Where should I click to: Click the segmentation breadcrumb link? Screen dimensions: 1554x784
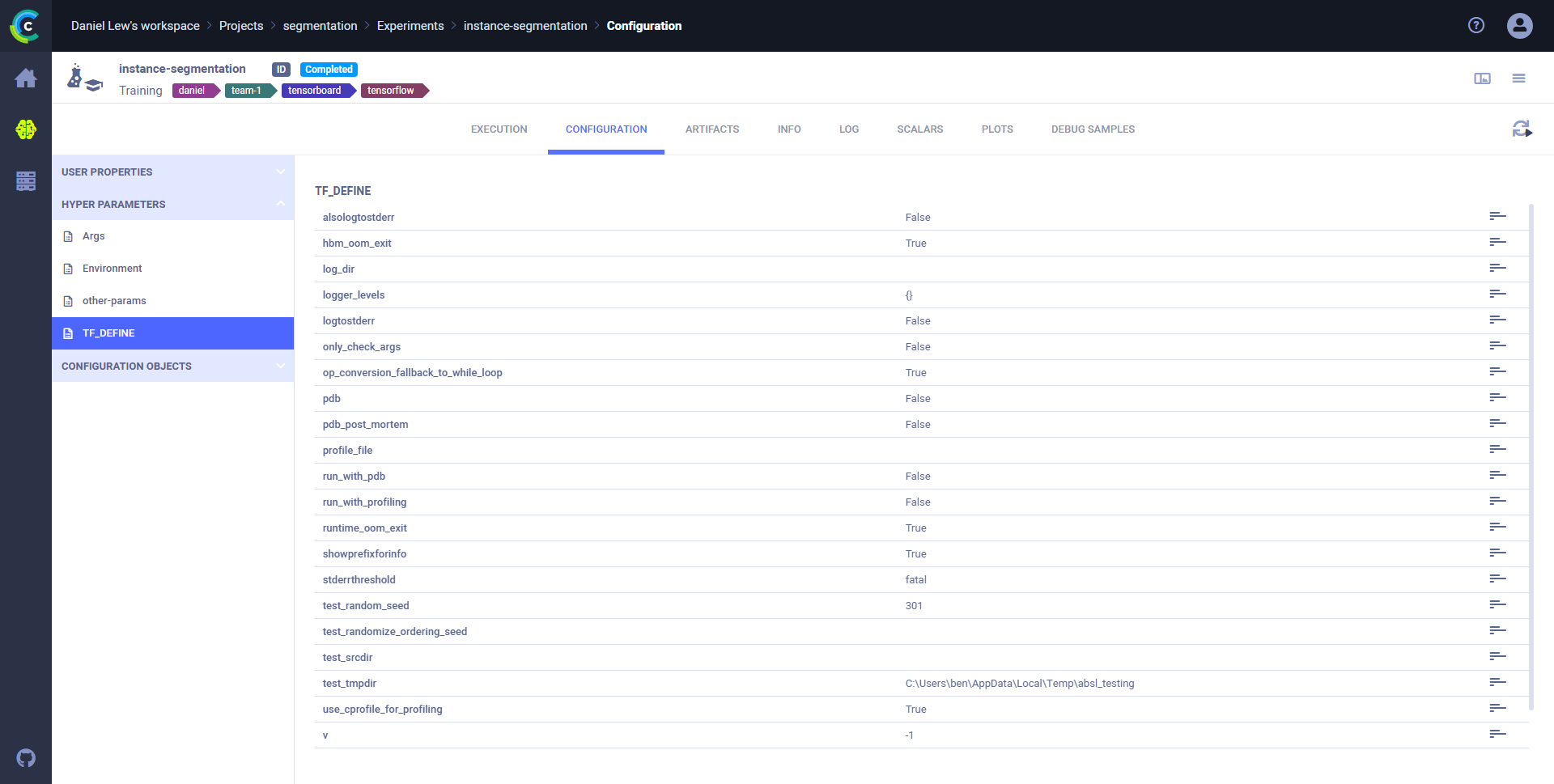point(320,26)
